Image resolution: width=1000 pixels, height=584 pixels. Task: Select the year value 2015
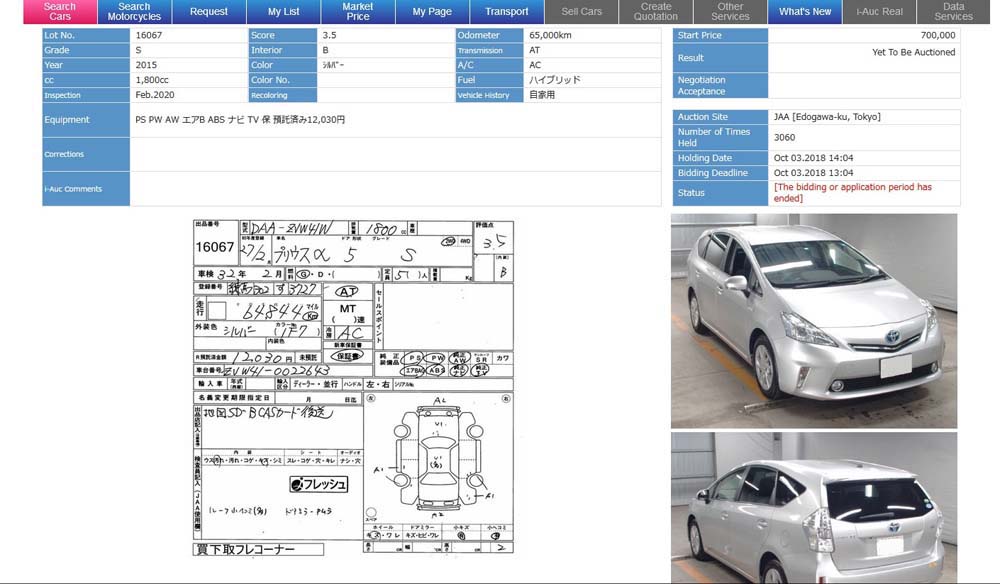tap(146, 65)
